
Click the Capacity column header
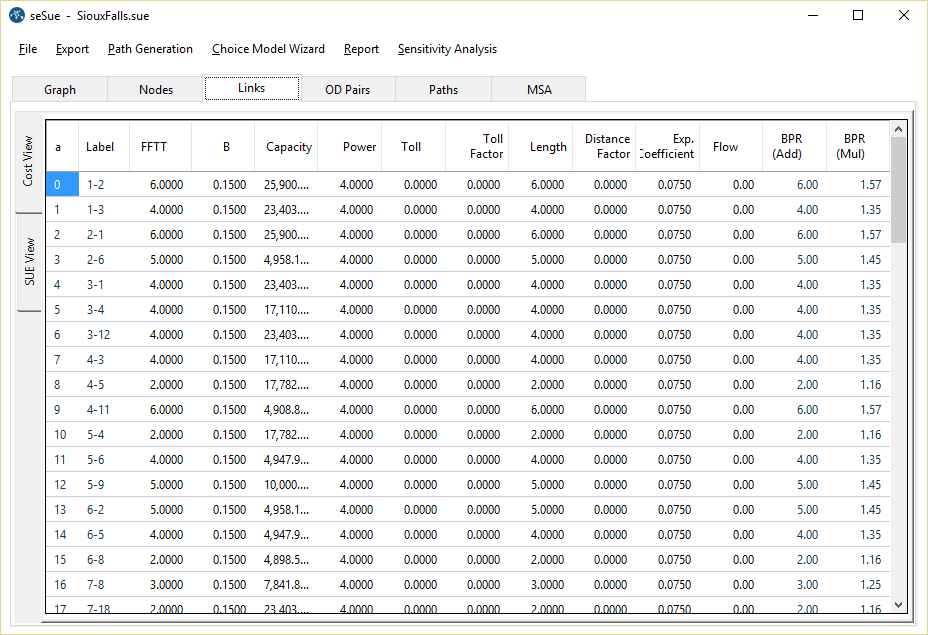pyautogui.click(x=288, y=147)
